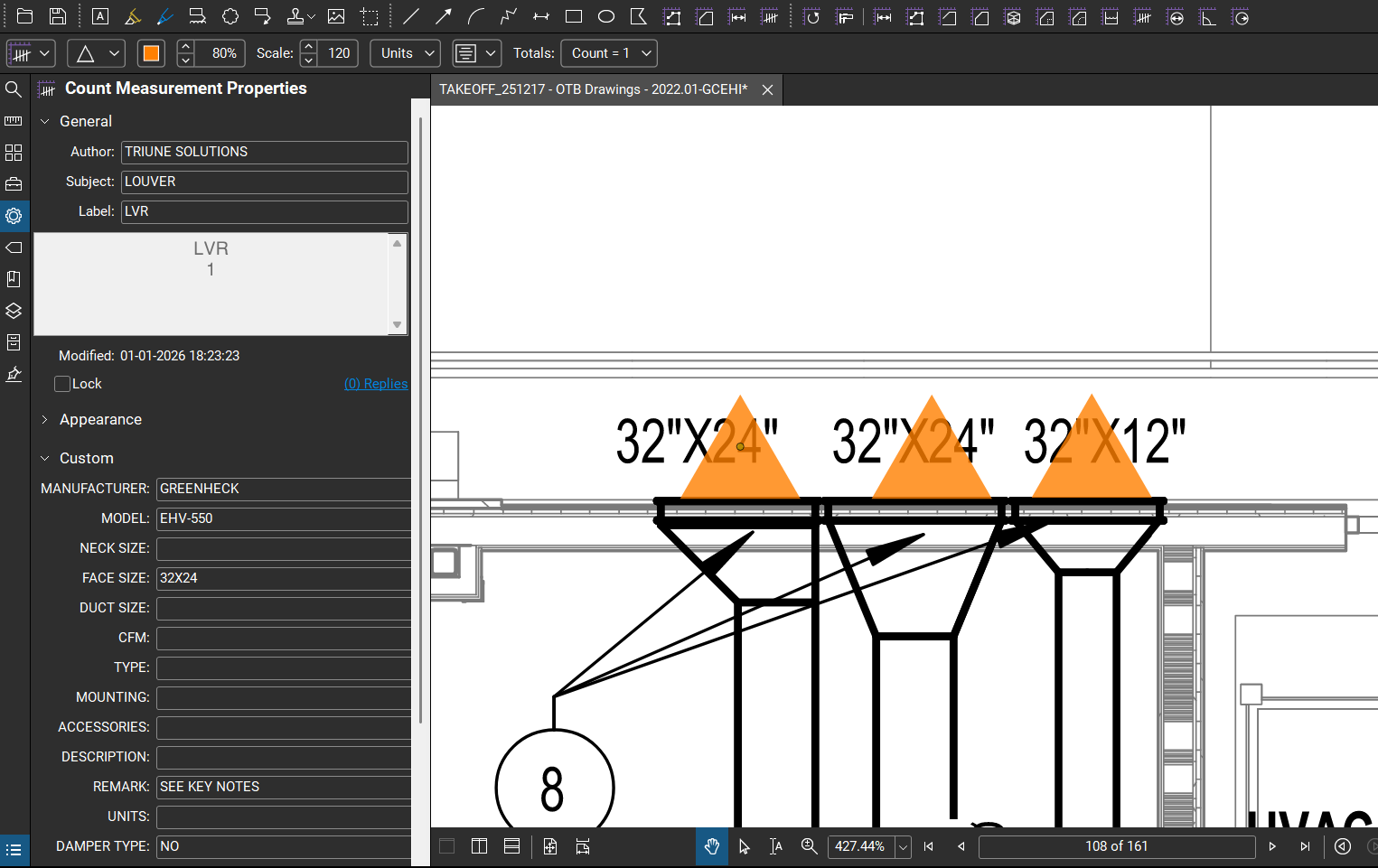Select the Angle measurement tool
Image resolution: width=1378 pixels, height=868 pixels.
tap(1208, 16)
